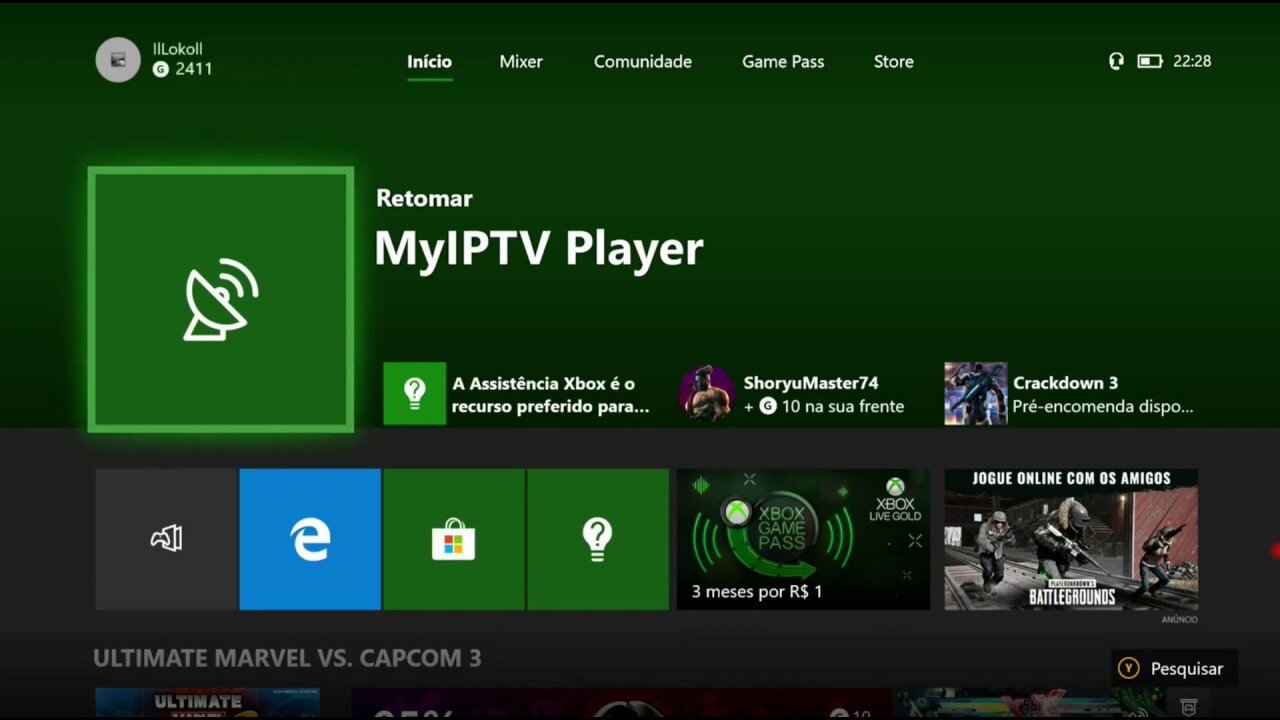
Task: Click the 3 meses por R$ 1 offer
Action: pos(757,591)
